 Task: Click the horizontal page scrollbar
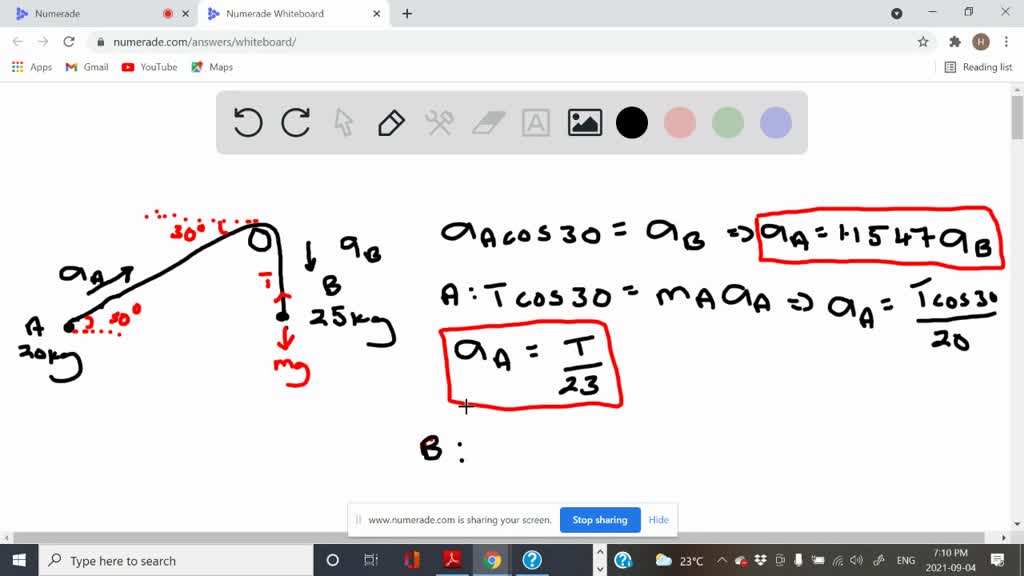click(499, 537)
